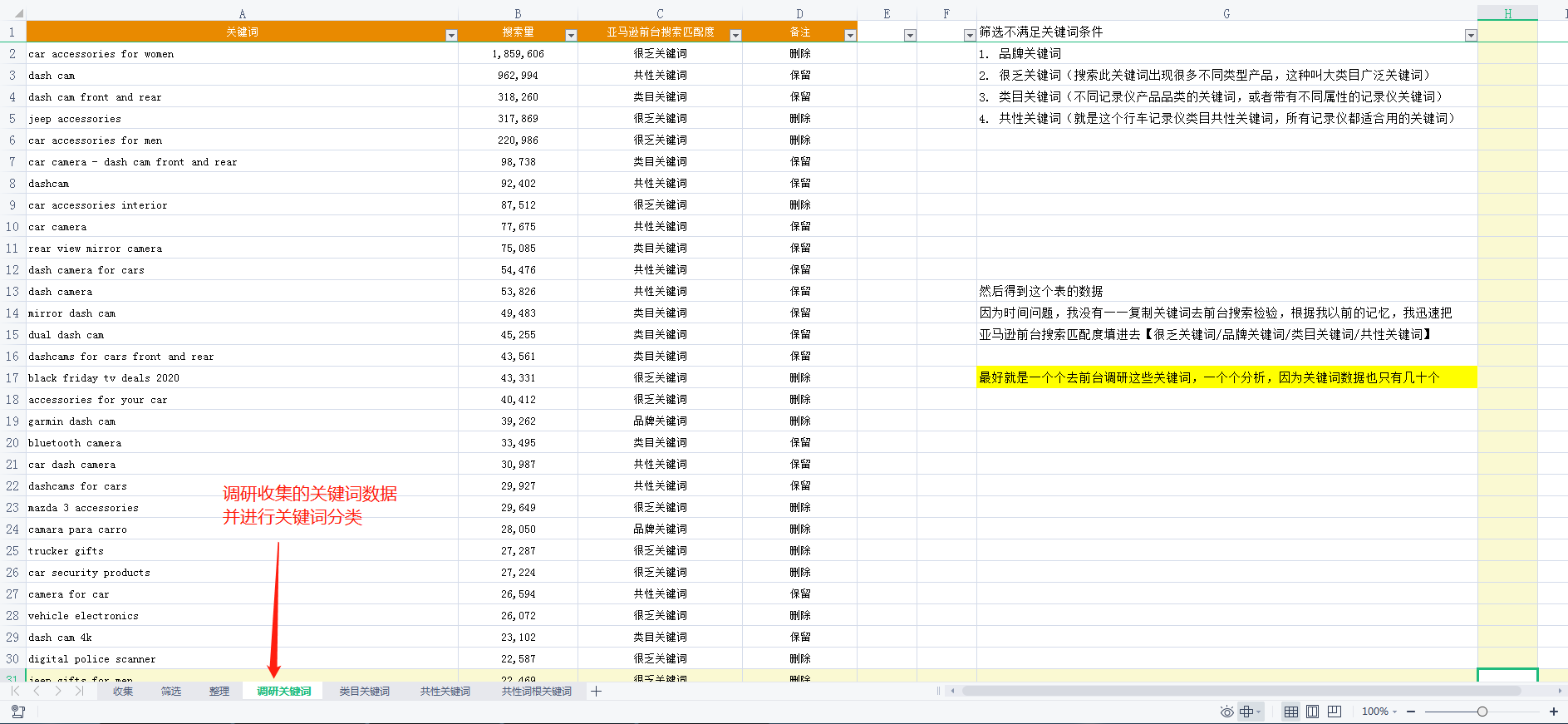This screenshot has height=724, width=1568.
Task: Click the orange 关键词 header cell
Action: pos(242,32)
